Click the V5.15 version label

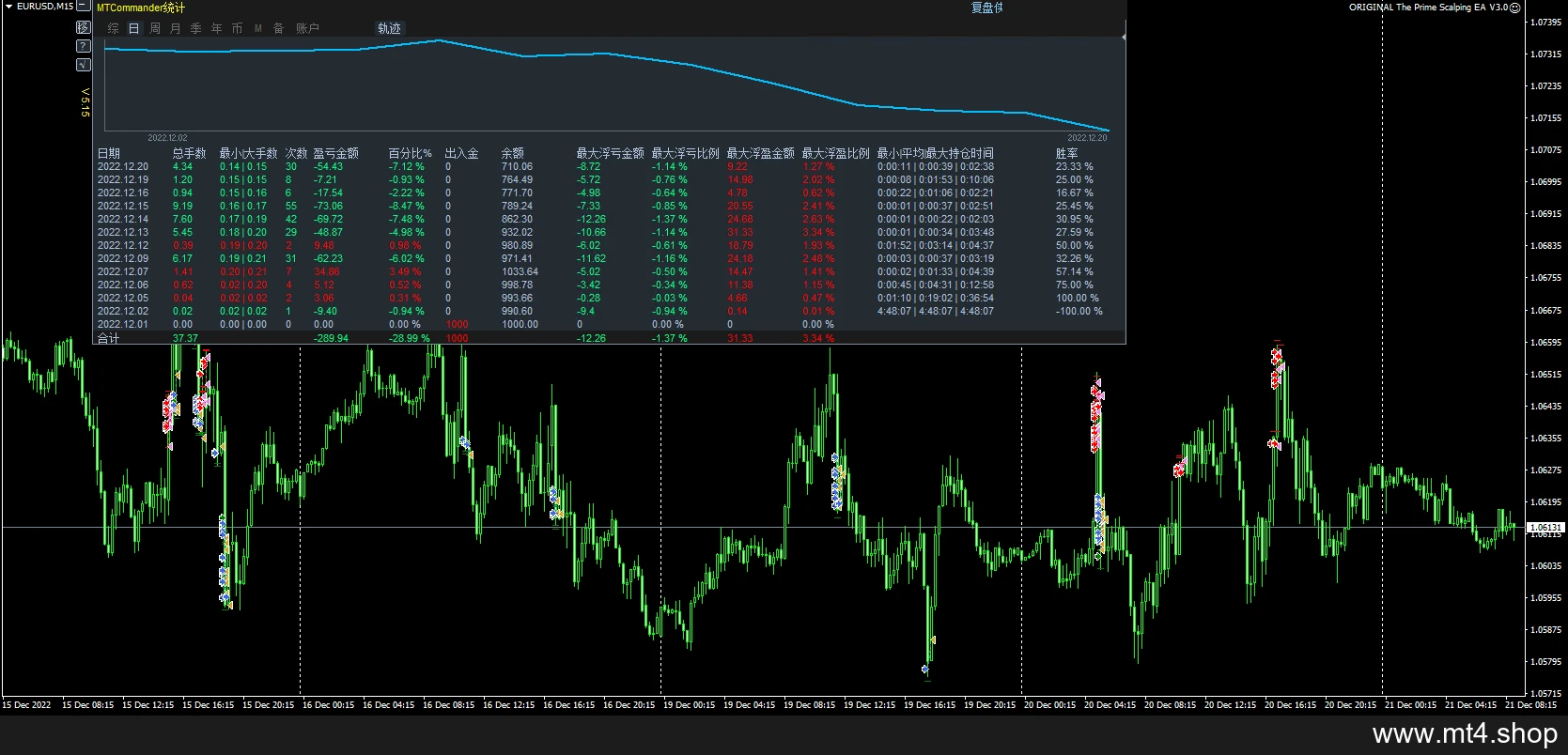click(x=85, y=102)
